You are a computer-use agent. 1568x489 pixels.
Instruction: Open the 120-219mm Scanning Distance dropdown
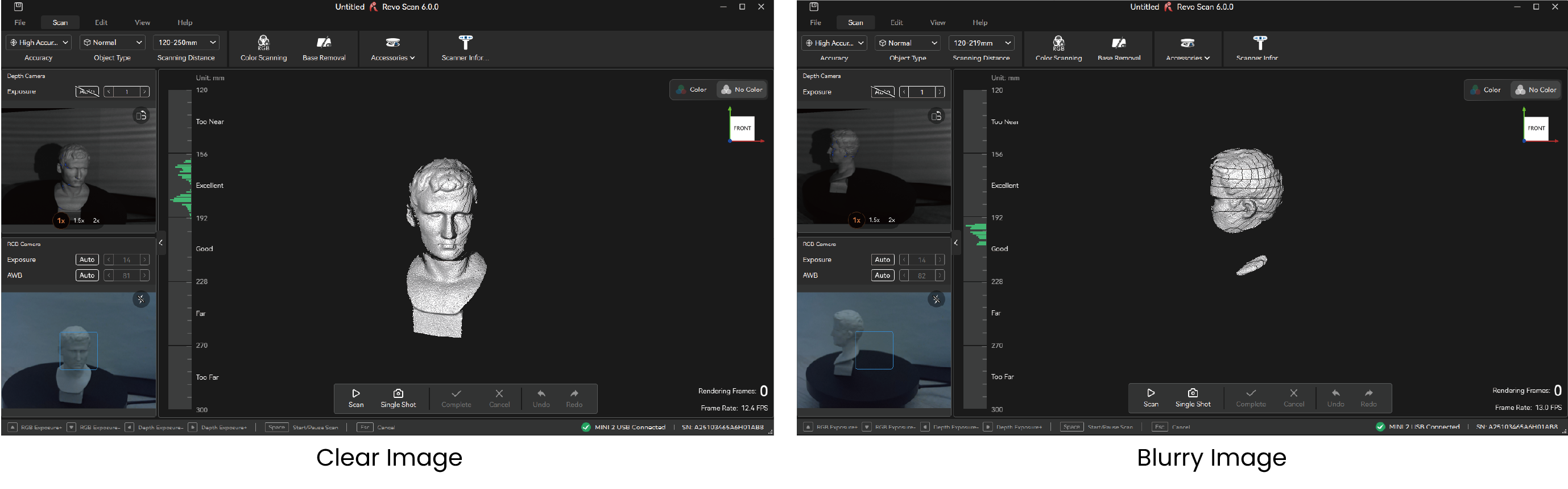[x=981, y=43]
